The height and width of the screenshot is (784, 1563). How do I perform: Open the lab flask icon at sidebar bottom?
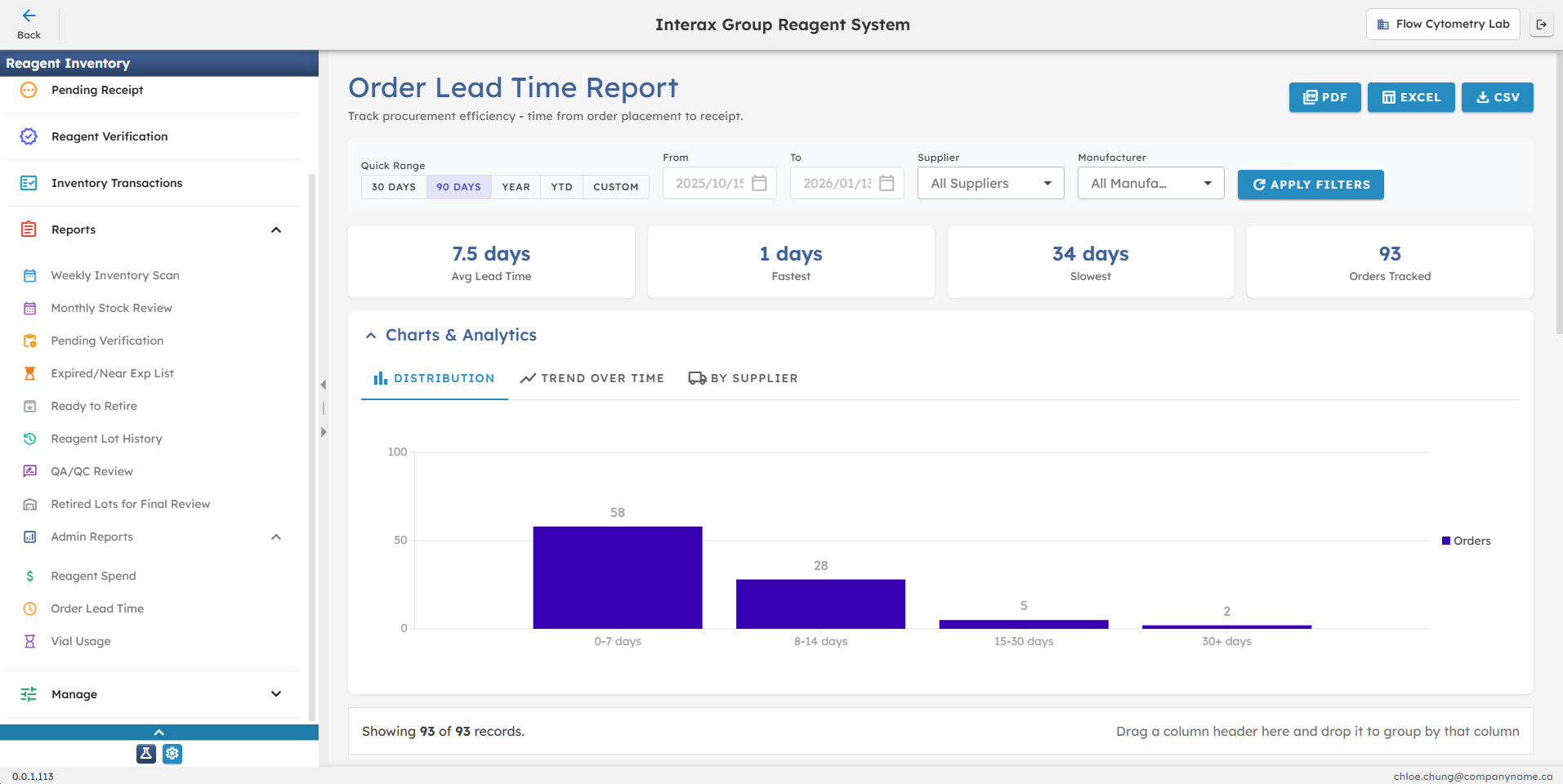click(145, 754)
